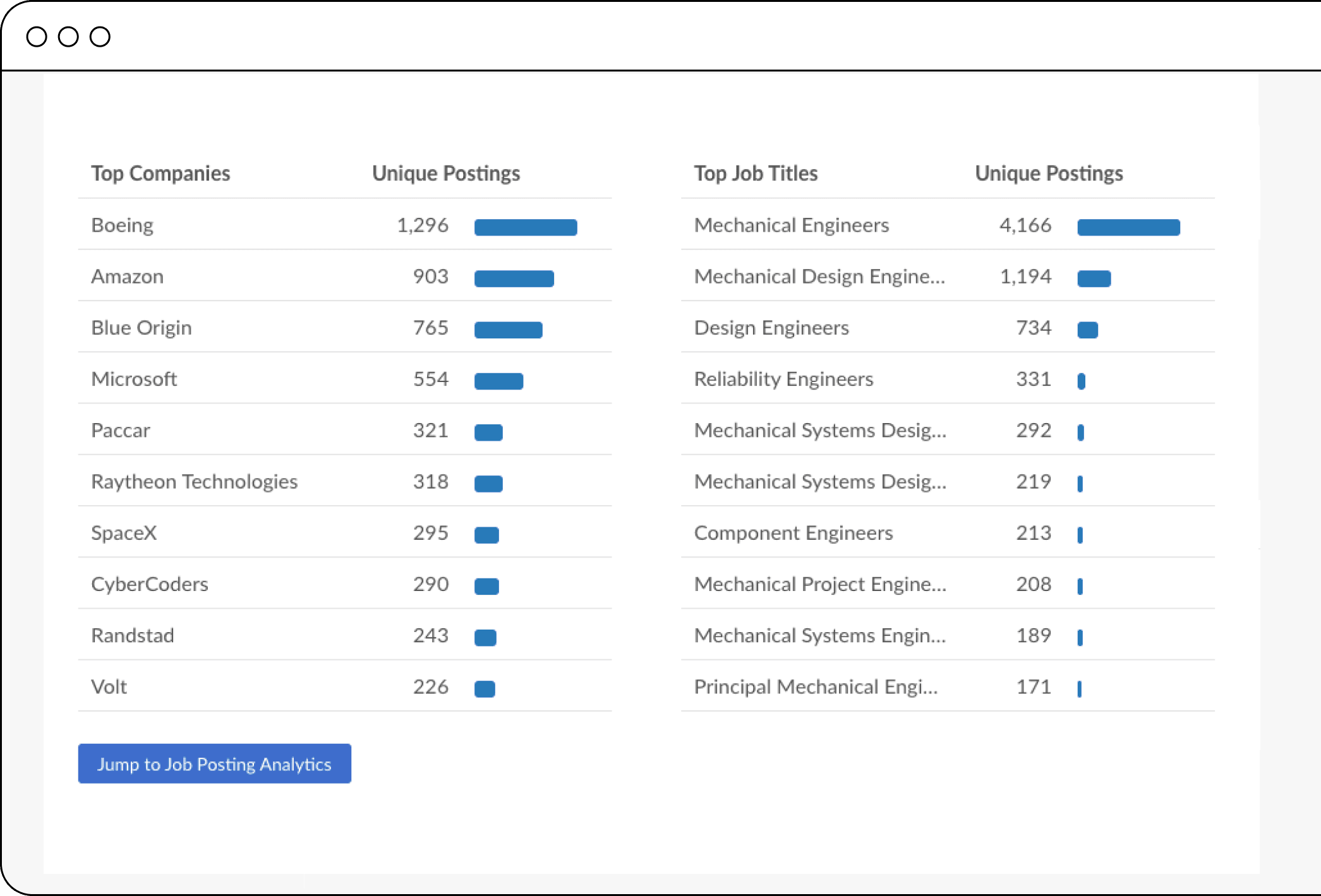Image resolution: width=1321 pixels, height=896 pixels.
Task: Click the Top Companies column header
Action: 160,173
